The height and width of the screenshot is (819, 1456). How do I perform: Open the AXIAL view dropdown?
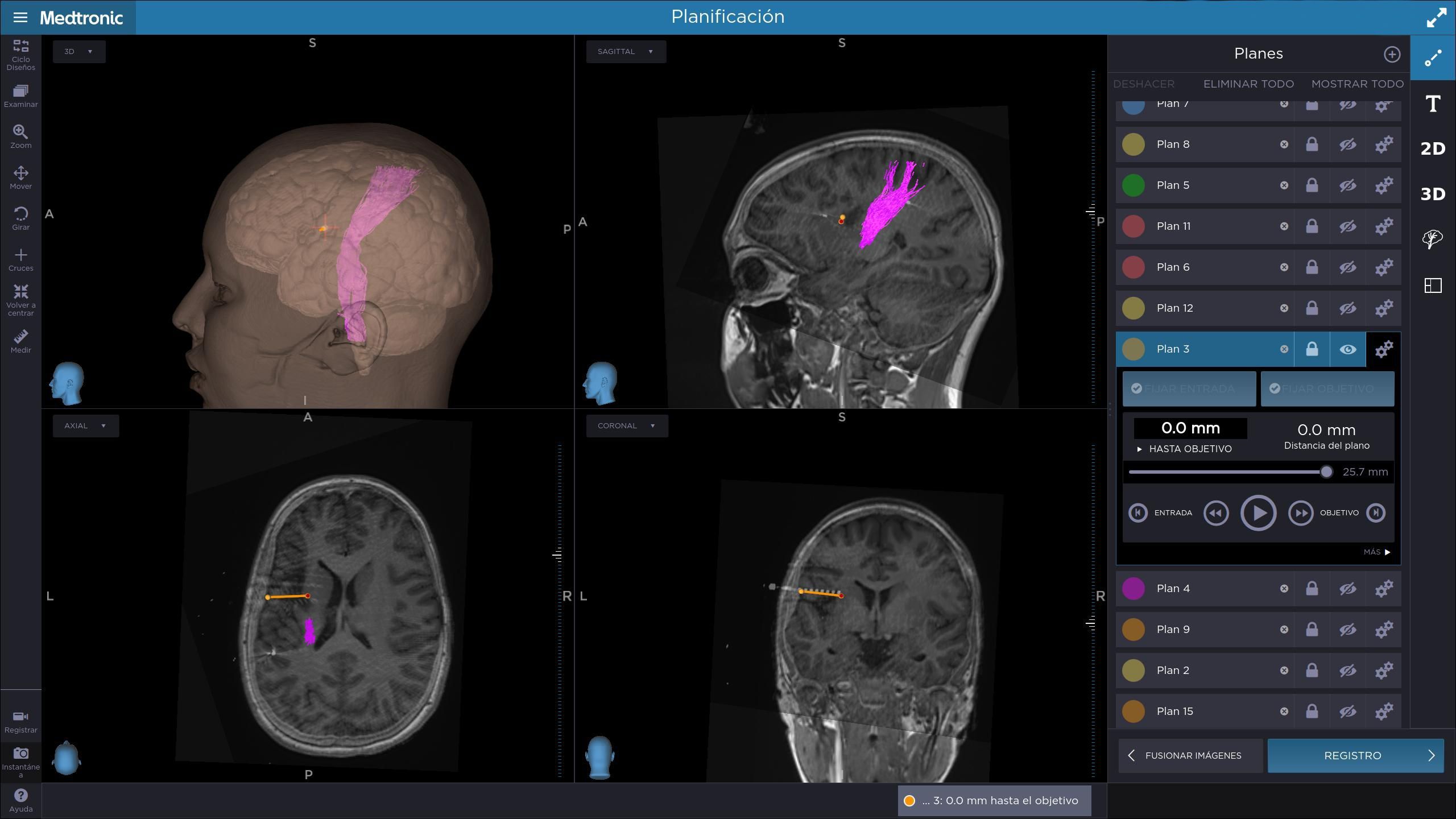86,425
